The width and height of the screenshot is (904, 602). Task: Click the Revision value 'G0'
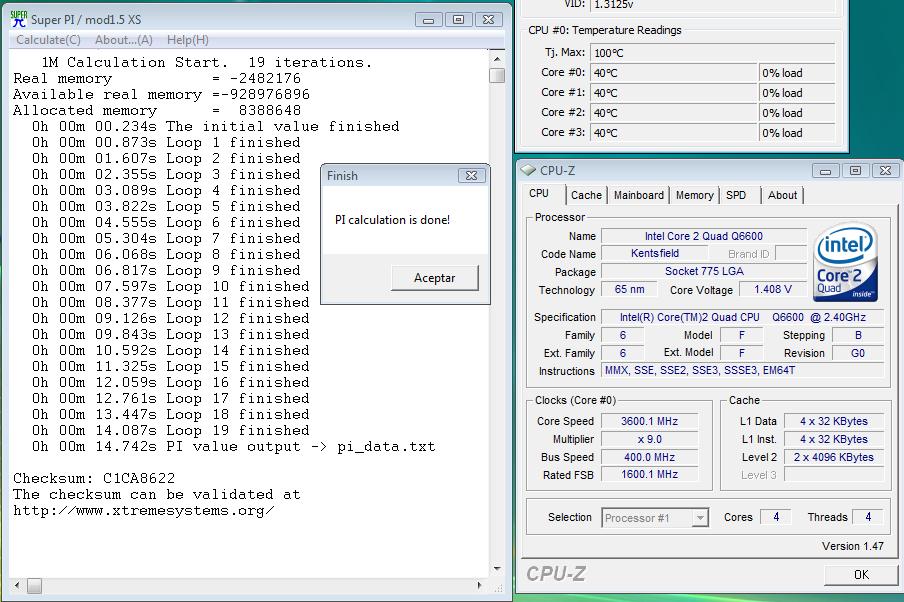click(858, 353)
